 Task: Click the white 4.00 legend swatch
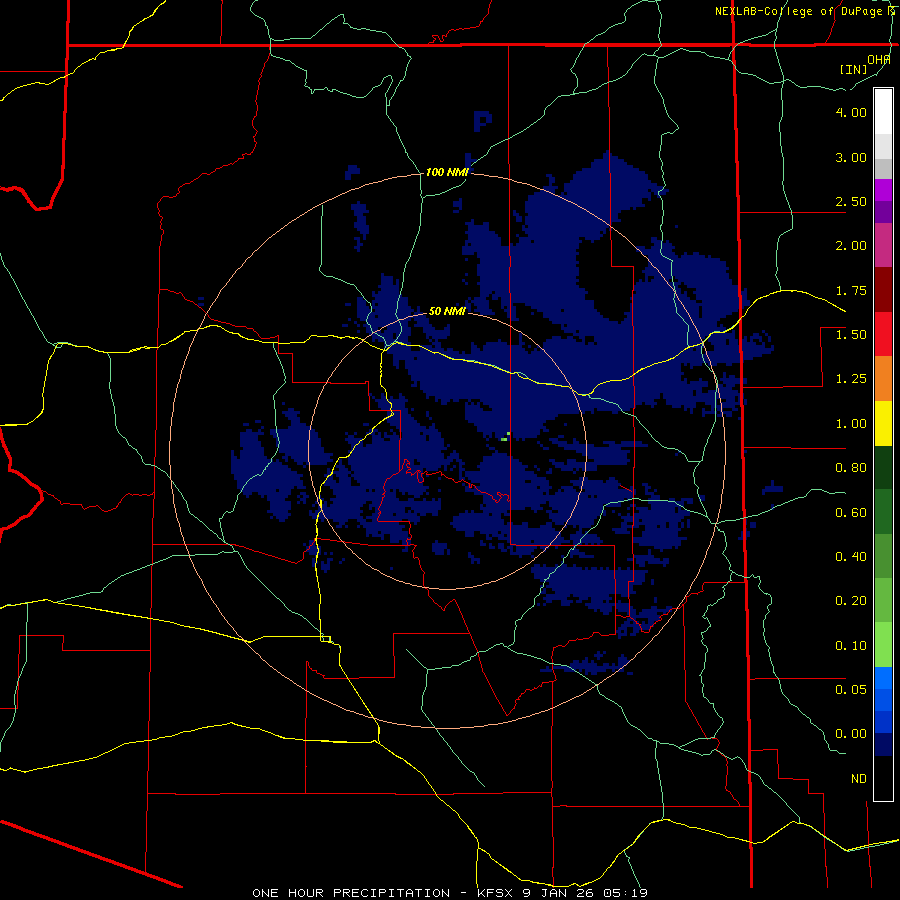(883, 112)
